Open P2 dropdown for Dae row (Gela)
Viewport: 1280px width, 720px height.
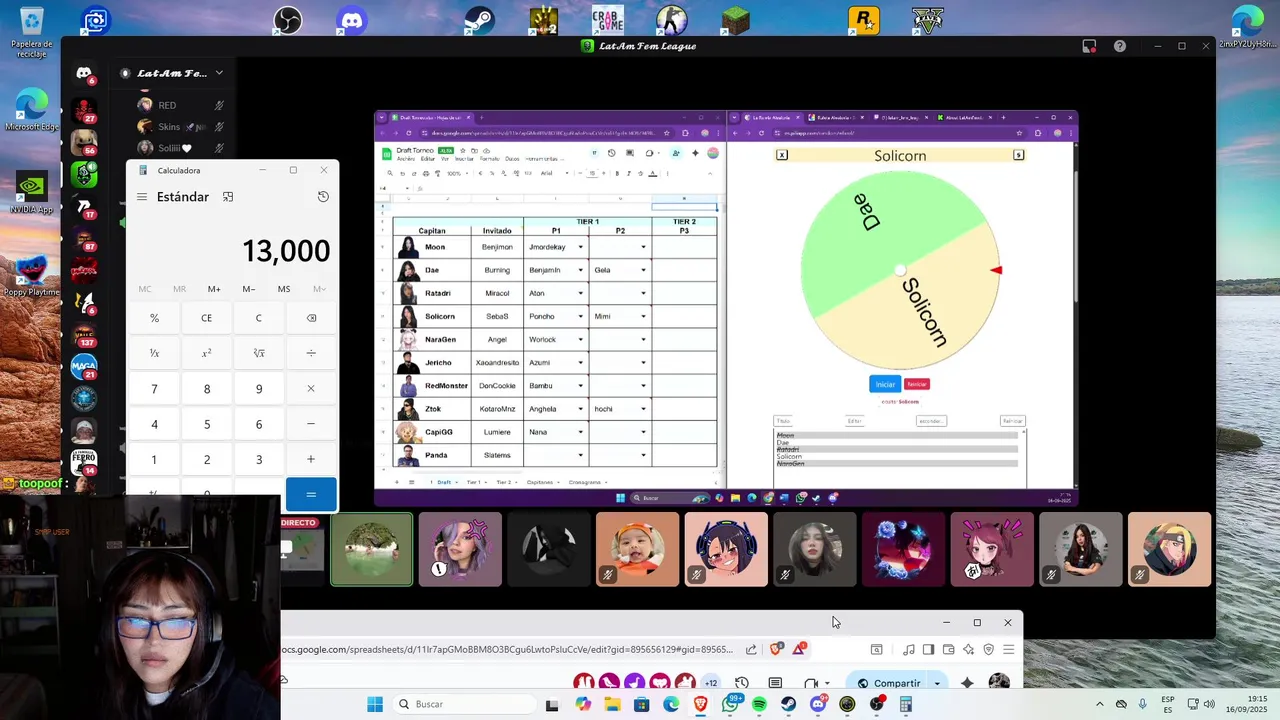643,270
